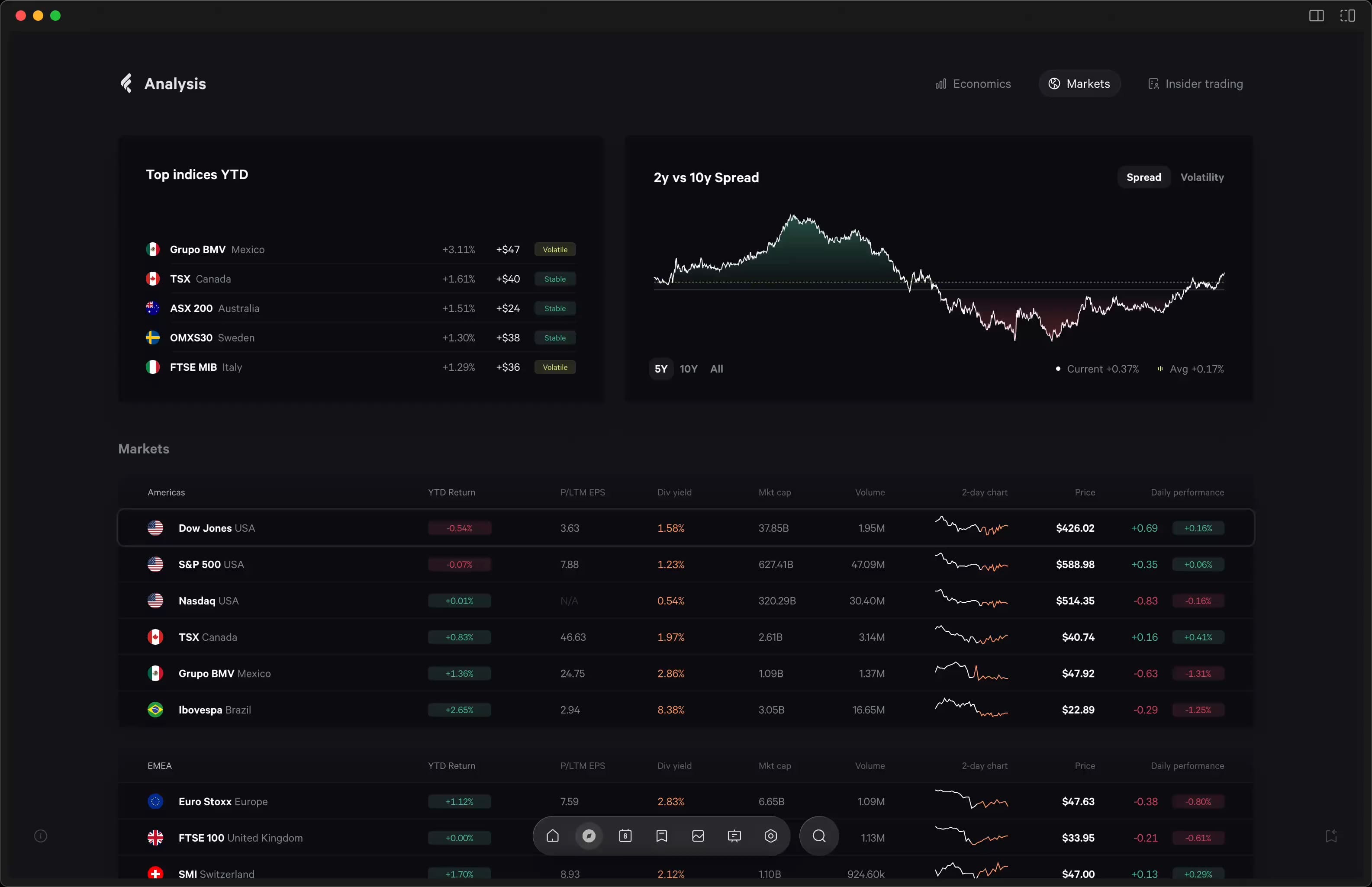Open the bookmark icon in bottom dock
1372x887 pixels.
(661, 836)
